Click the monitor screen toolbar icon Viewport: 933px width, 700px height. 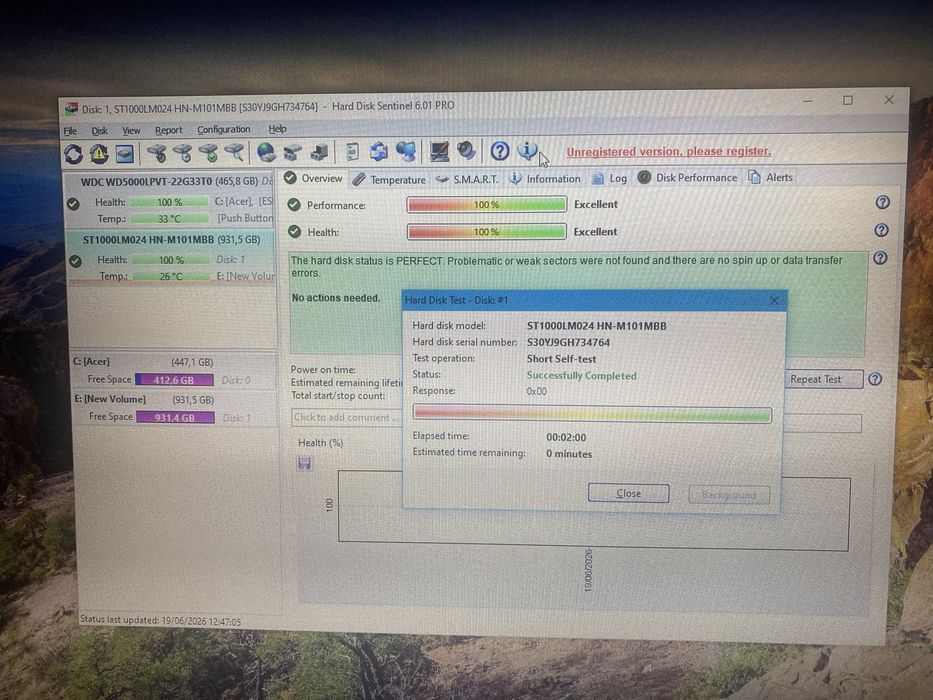click(439, 151)
